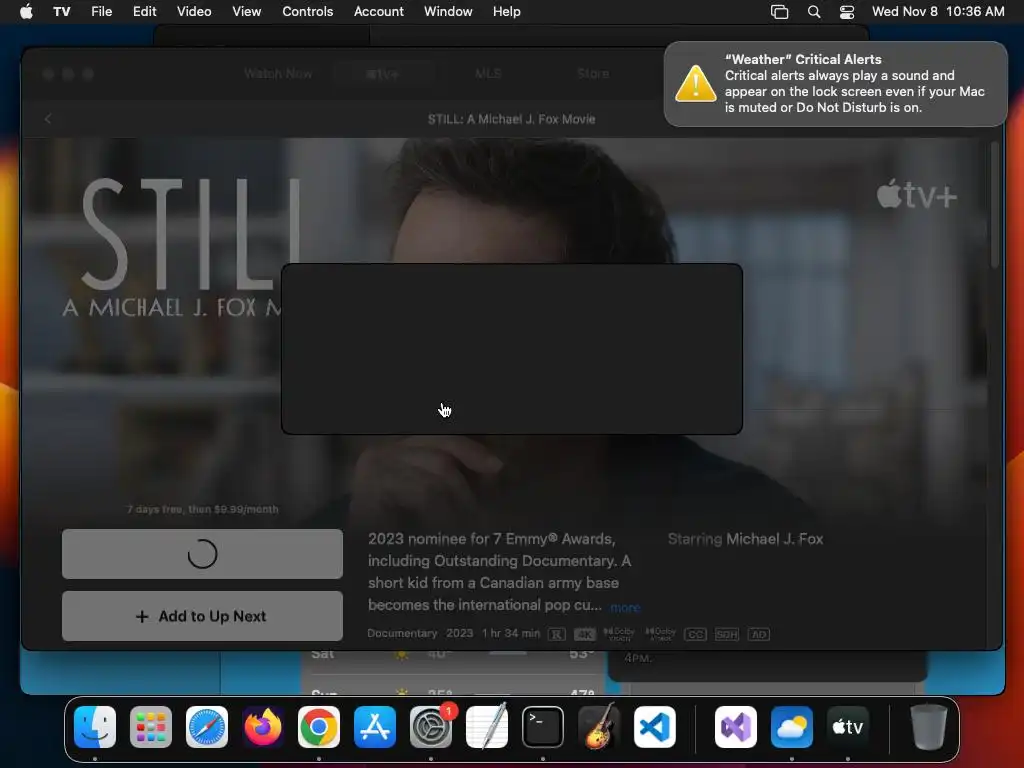Click the date and time in menu bar

point(938,11)
